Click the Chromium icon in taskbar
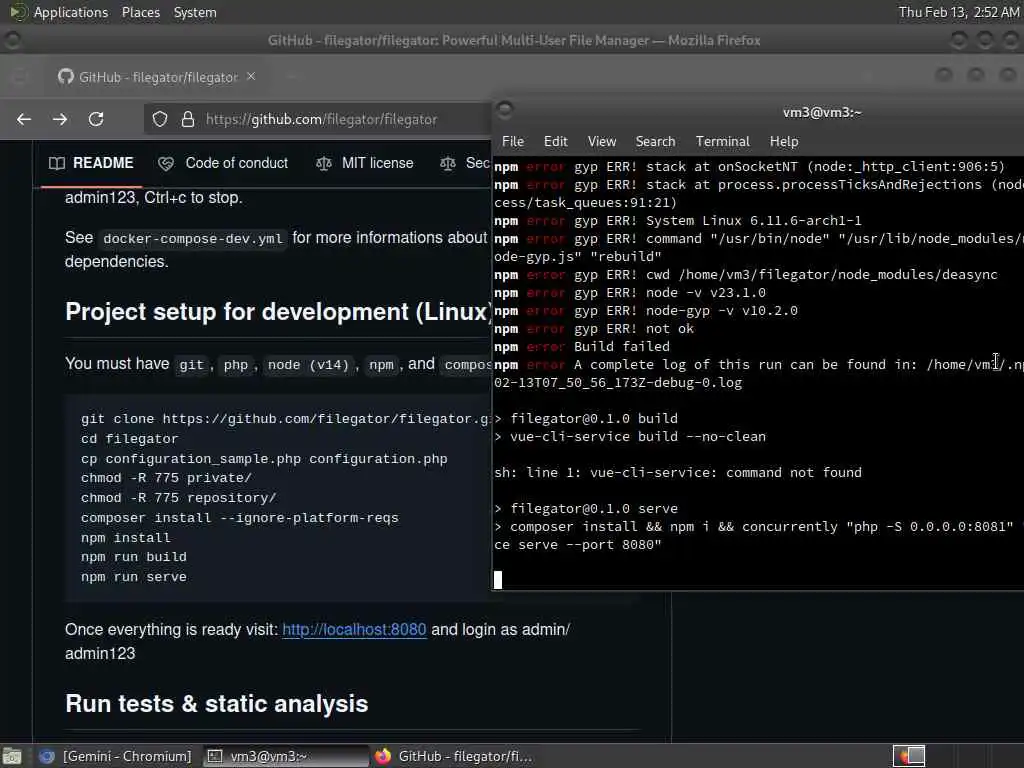1024x768 pixels. click(47, 756)
